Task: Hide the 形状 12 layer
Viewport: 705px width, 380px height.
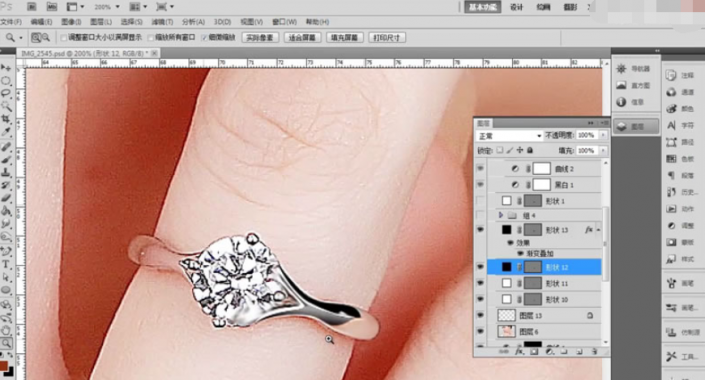Action: pyautogui.click(x=480, y=267)
